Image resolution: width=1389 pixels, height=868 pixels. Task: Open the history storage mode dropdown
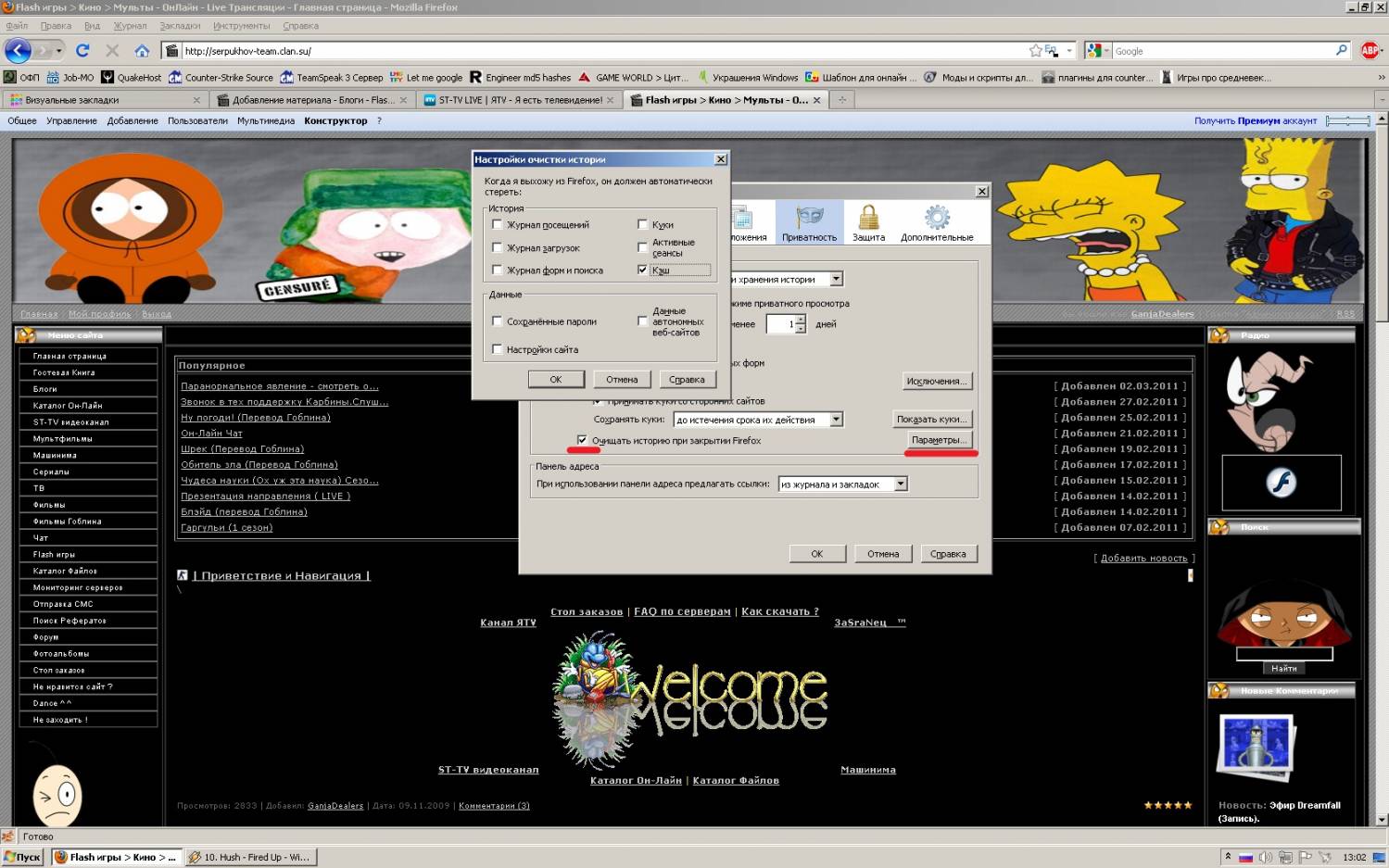[836, 279]
